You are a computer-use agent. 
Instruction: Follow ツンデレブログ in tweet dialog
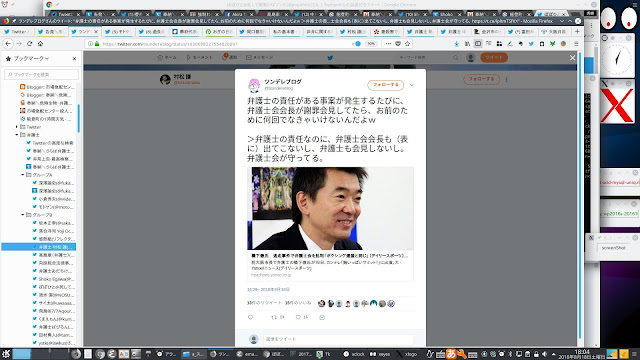coord(385,85)
